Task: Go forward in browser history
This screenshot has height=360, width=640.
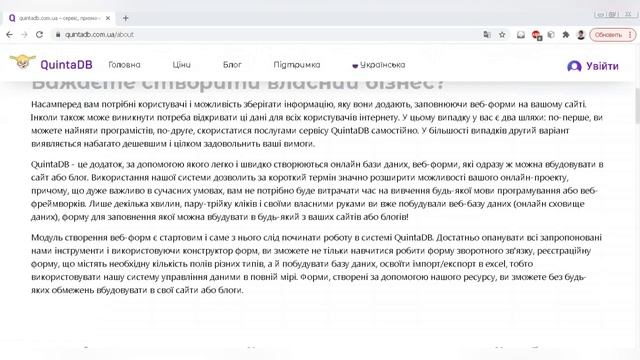Action: 24,35
